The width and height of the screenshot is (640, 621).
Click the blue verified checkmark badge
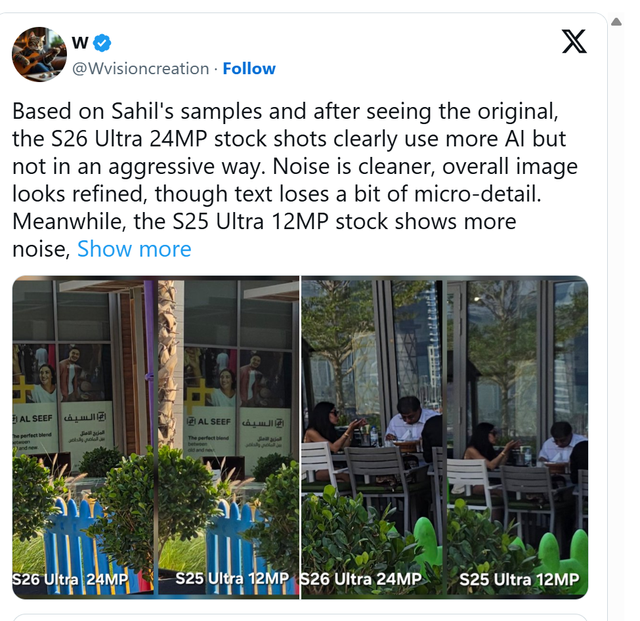(x=102, y=42)
